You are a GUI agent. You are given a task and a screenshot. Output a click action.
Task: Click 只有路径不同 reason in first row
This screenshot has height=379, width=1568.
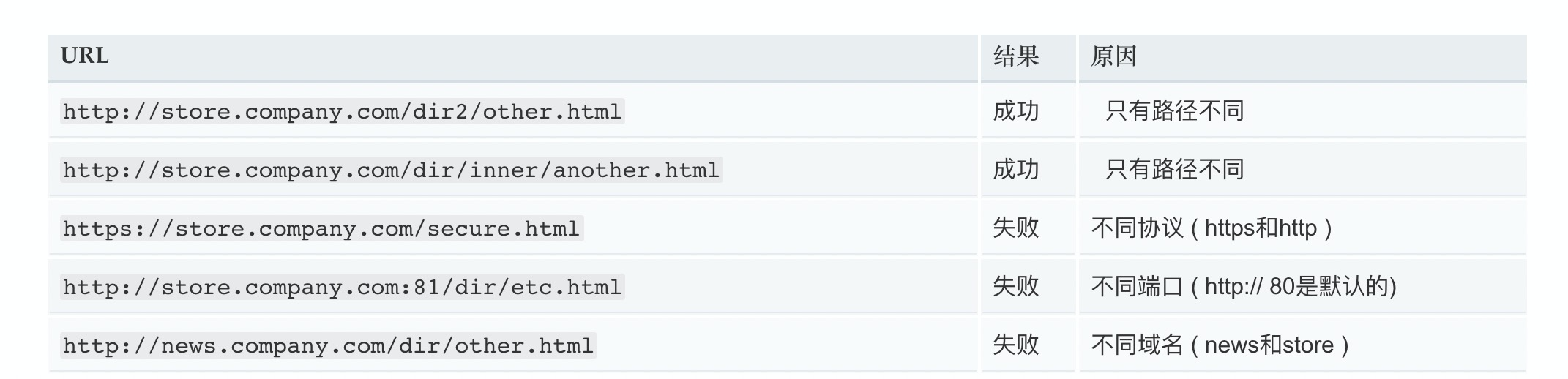(x=1175, y=111)
